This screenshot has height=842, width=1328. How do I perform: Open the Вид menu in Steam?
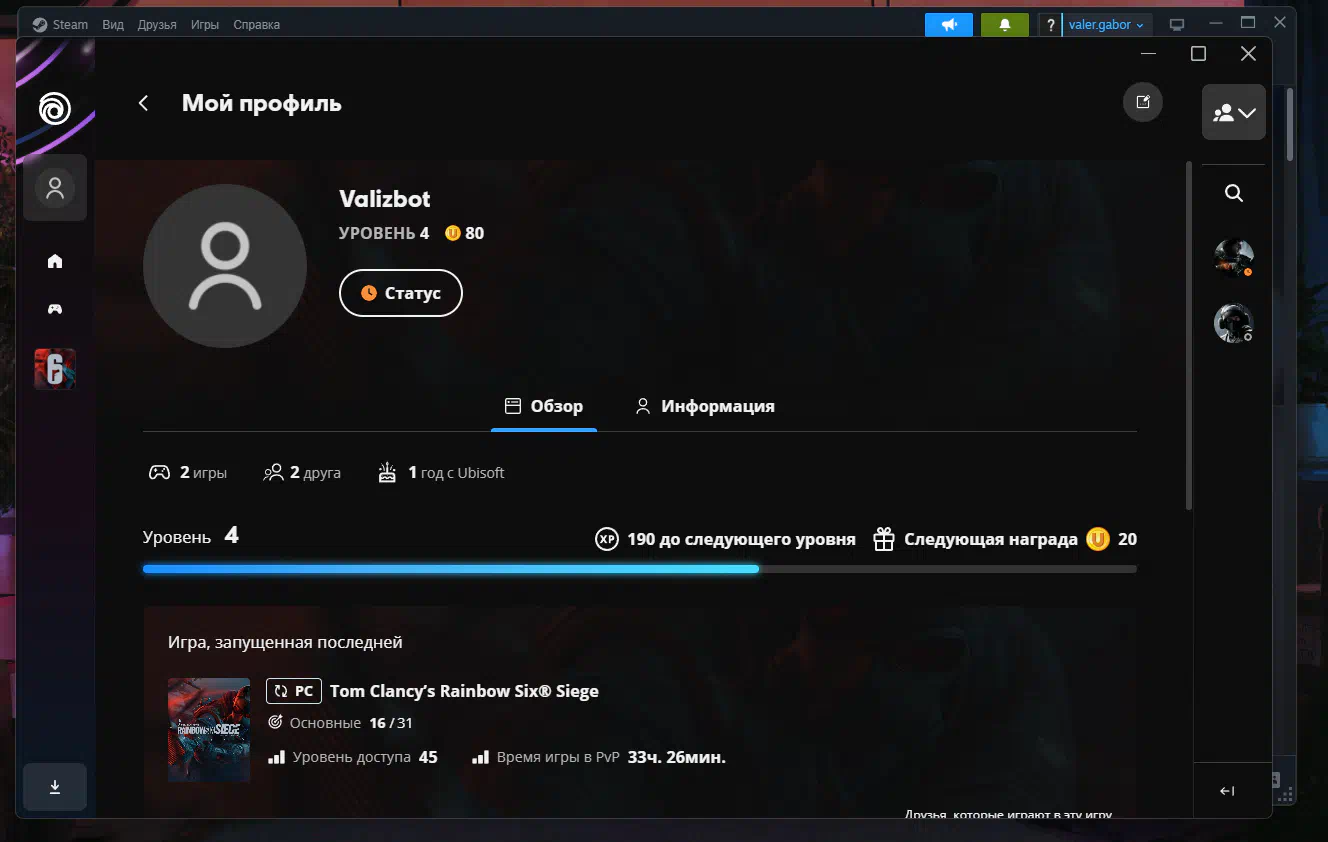[x=113, y=24]
